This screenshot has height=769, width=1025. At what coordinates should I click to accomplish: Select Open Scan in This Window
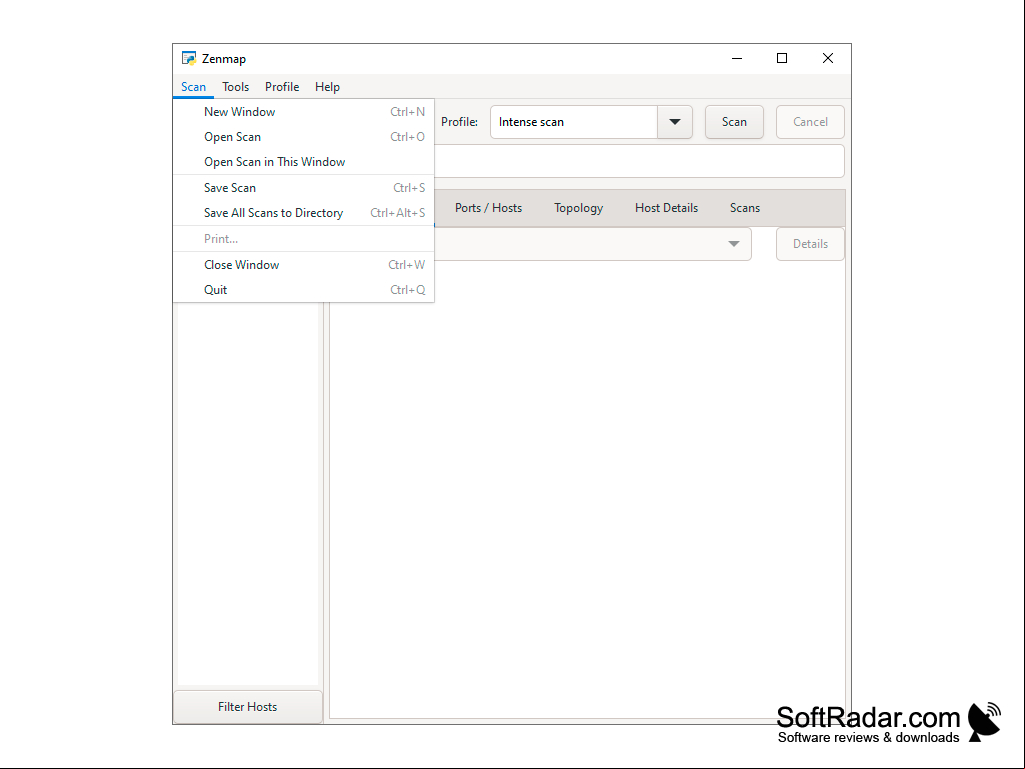(303, 162)
